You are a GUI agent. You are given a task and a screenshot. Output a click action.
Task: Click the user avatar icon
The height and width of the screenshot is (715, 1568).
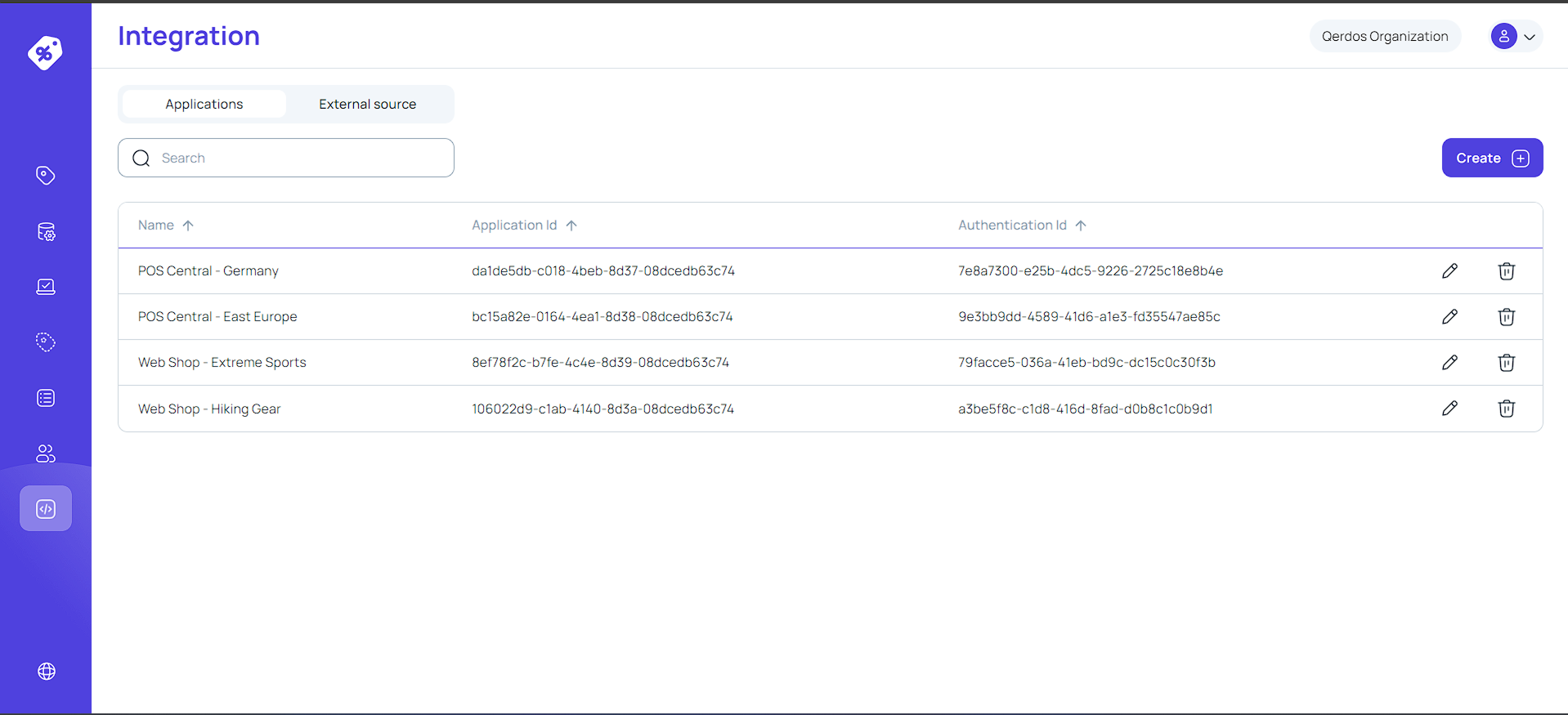coord(1503,36)
